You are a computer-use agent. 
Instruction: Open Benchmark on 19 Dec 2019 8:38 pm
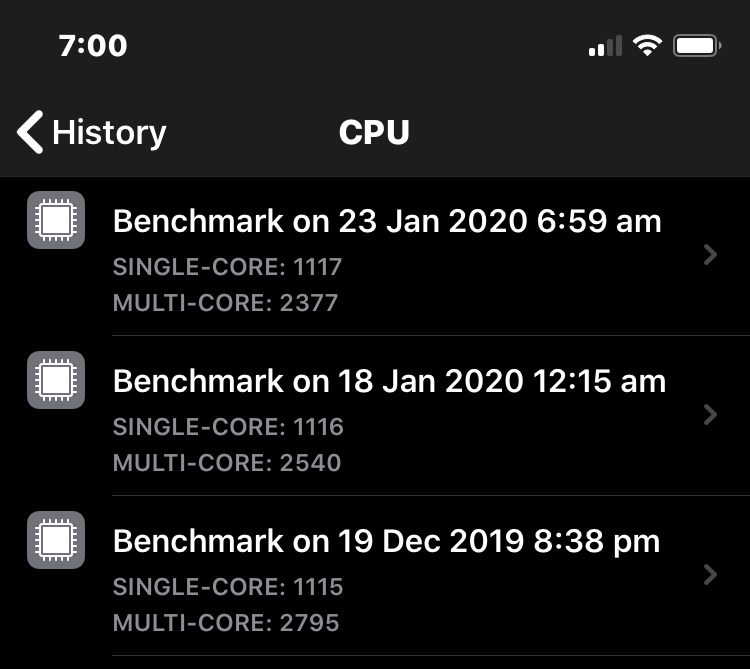(386, 541)
